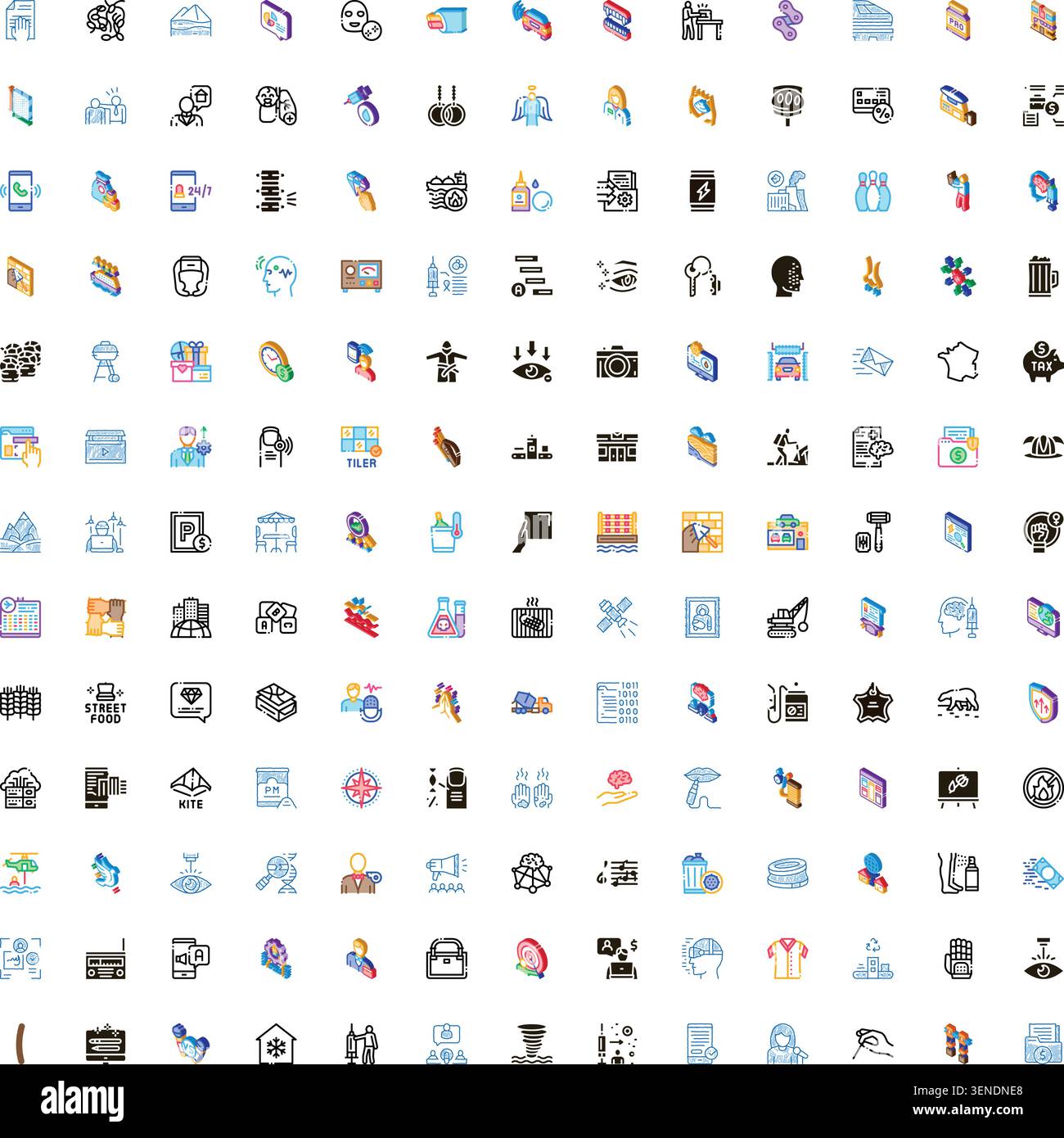Choose the brain over open hand icon
1064x1138 pixels.
click(617, 788)
